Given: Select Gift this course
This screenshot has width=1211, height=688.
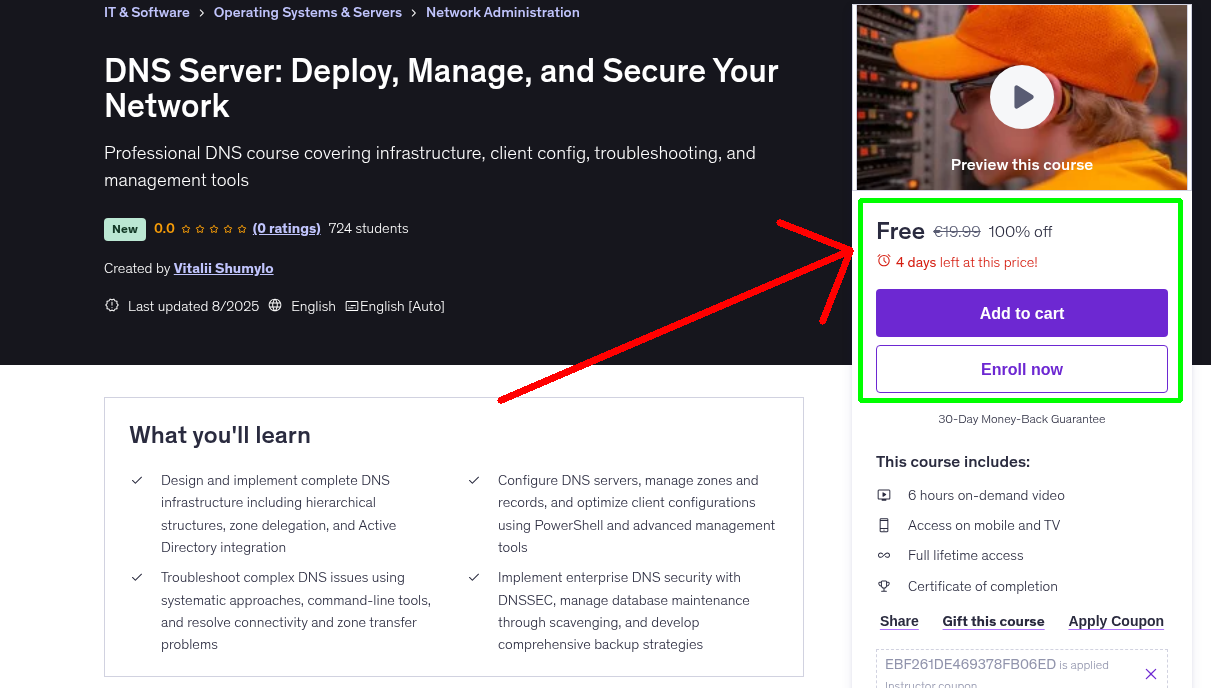Looking at the screenshot, I should point(993,621).
